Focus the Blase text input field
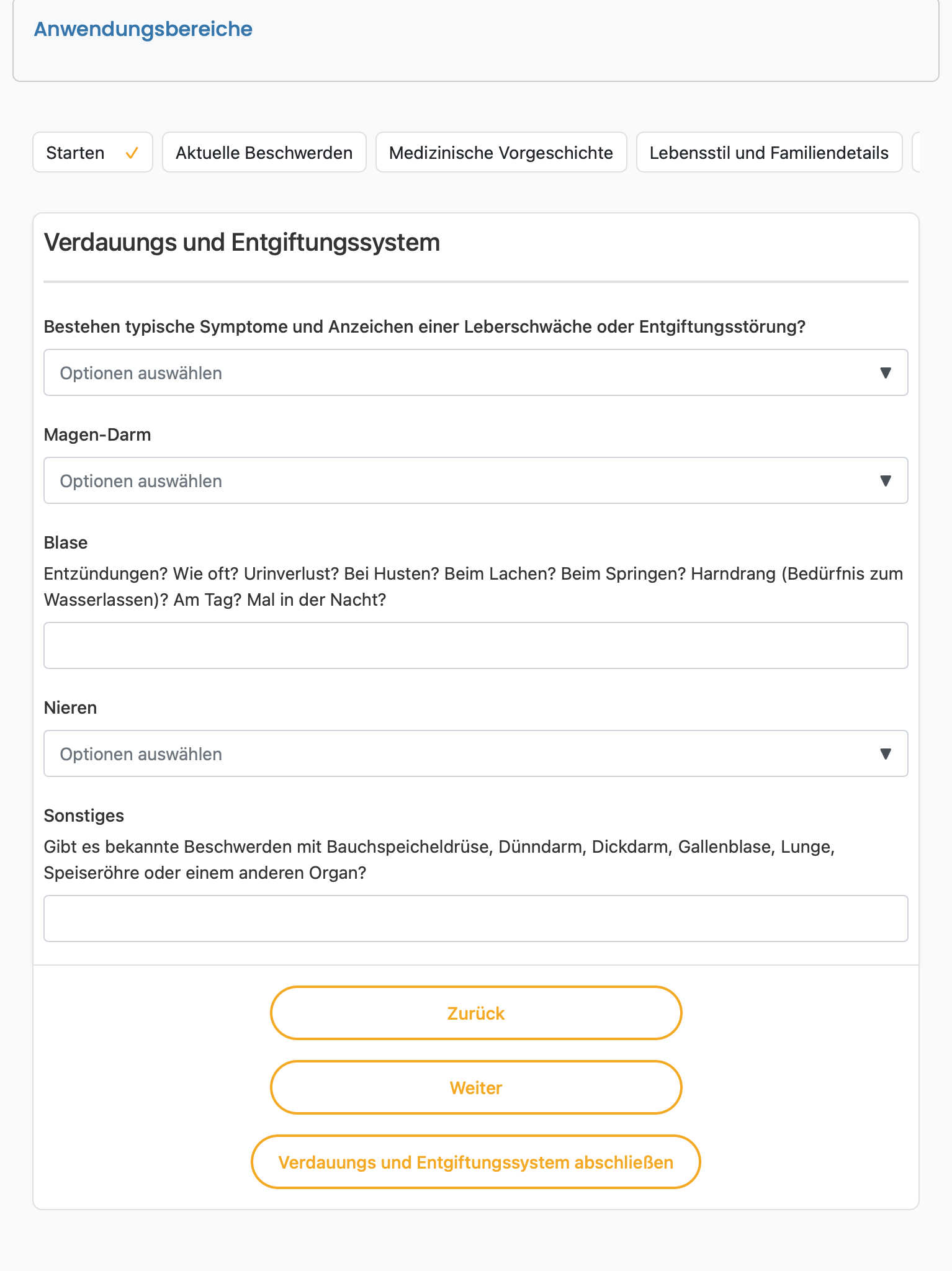Screen dimensions: 952x1271 [476, 645]
